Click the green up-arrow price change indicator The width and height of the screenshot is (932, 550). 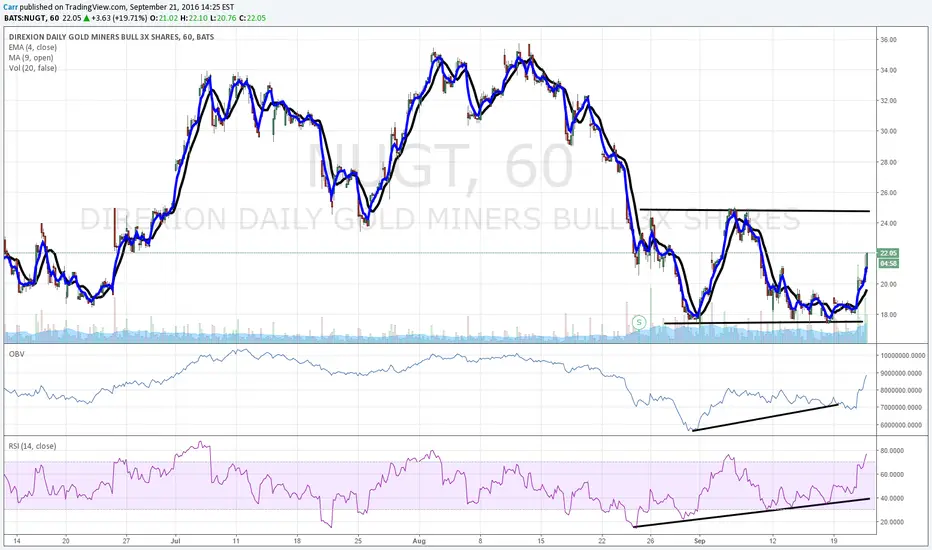pos(86,18)
